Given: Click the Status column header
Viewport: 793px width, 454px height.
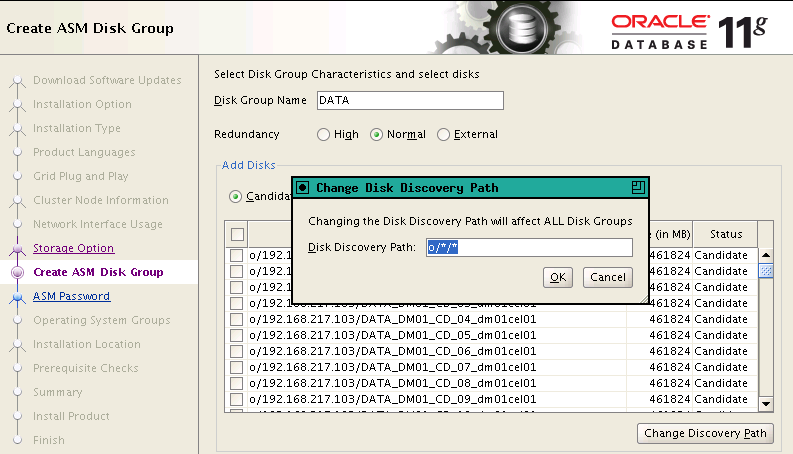Looking at the screenshot, I should coord(726,234).
